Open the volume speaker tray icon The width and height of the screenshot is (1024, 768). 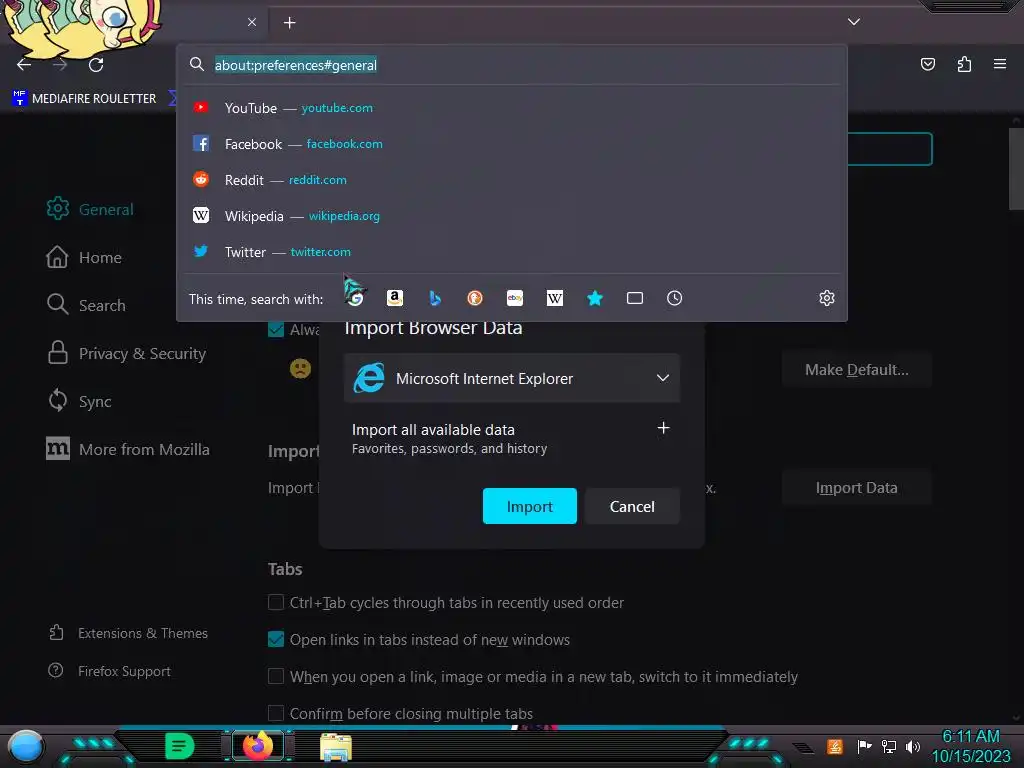(x=912, y=746)
